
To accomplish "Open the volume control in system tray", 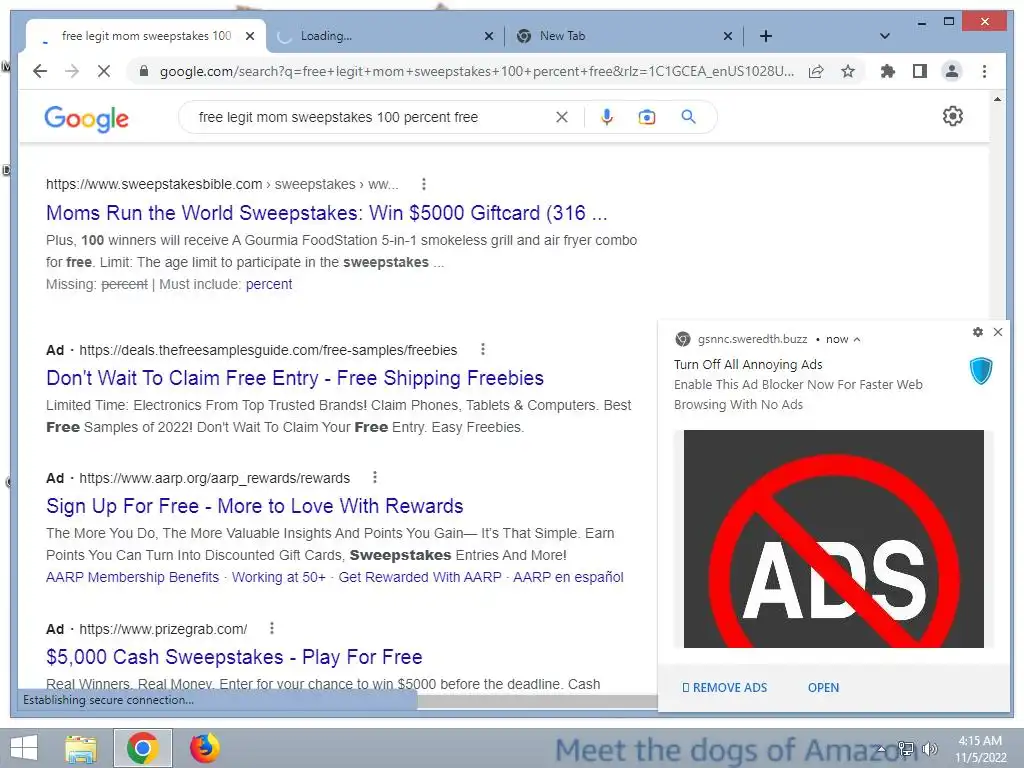I will coord(930,748).
